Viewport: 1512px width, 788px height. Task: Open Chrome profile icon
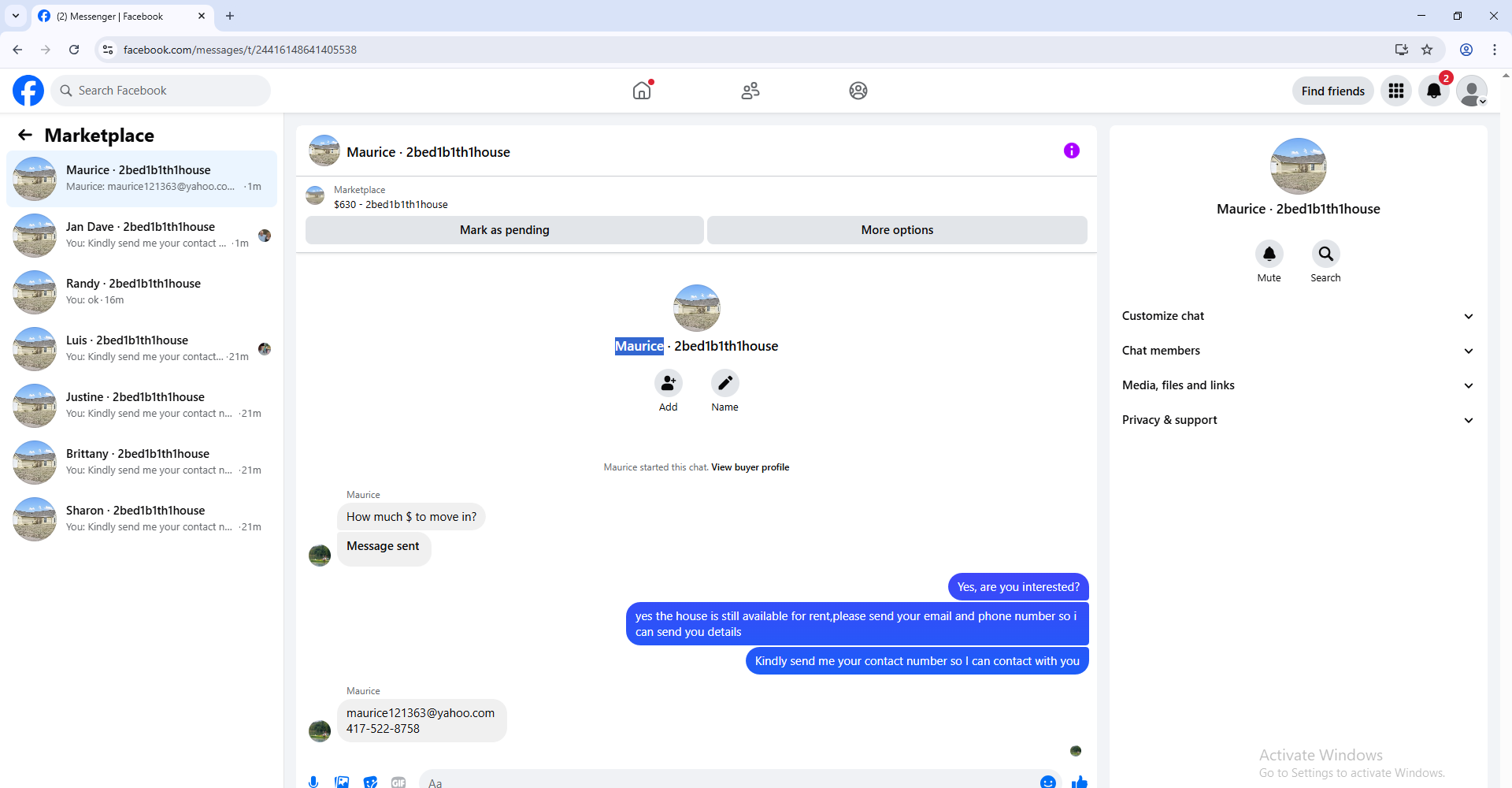(x=1466, y=50)
